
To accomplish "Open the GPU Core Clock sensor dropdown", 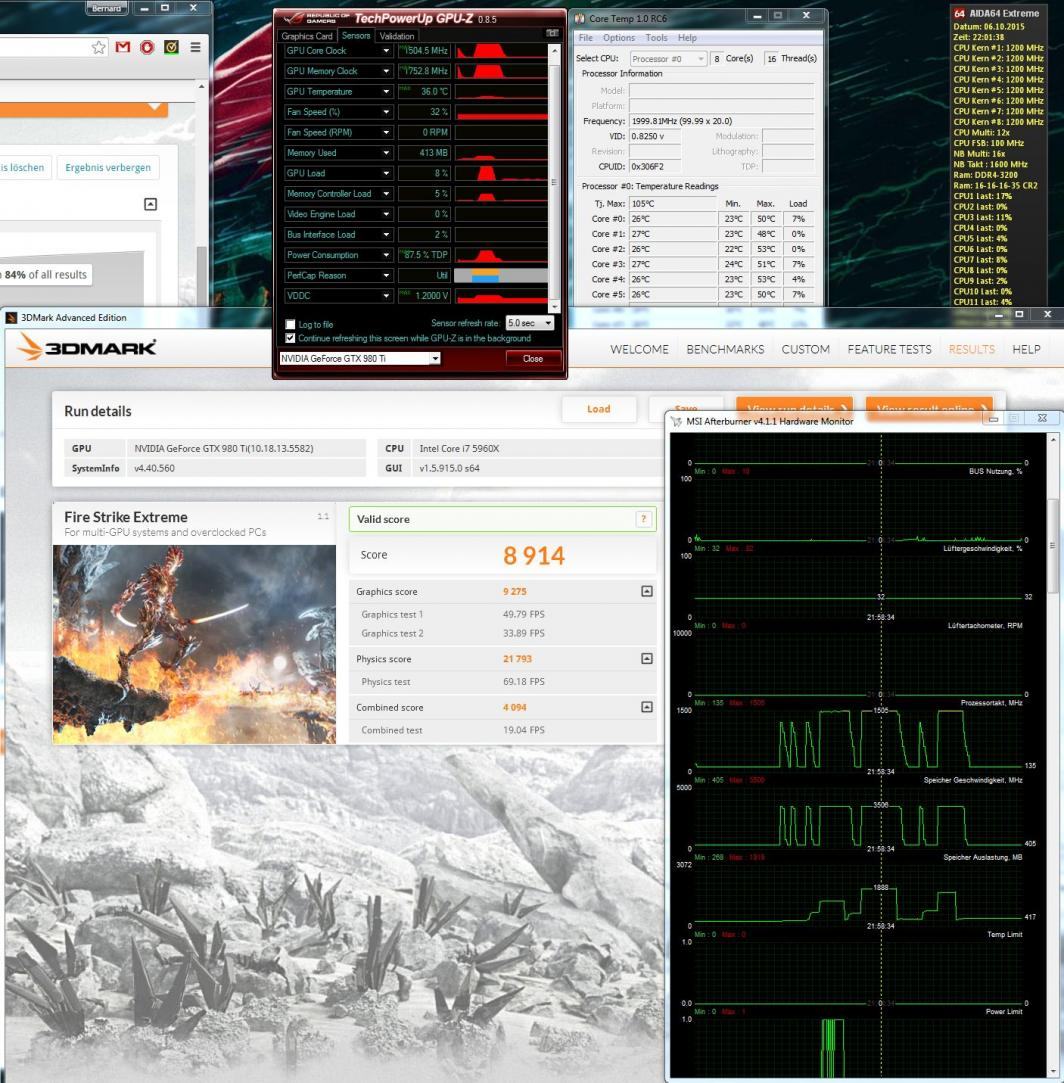I will point(386,50).
